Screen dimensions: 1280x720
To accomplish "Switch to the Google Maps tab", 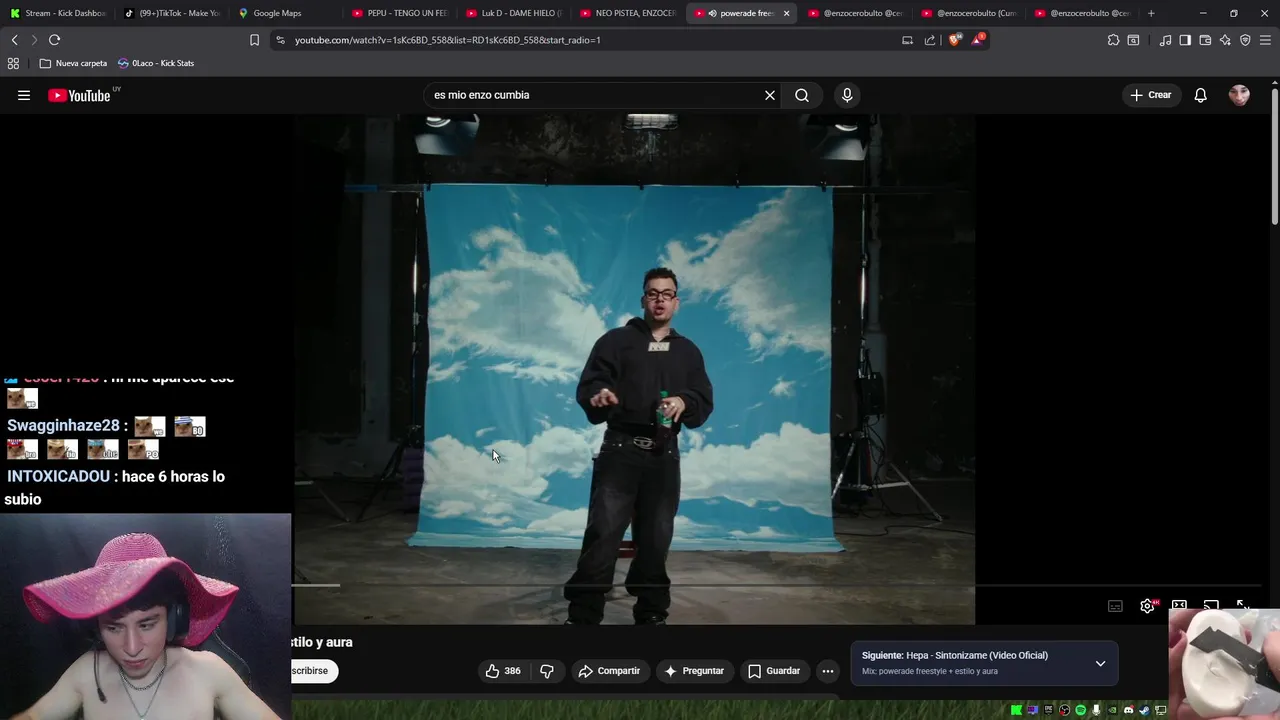I will pos(285,13).
